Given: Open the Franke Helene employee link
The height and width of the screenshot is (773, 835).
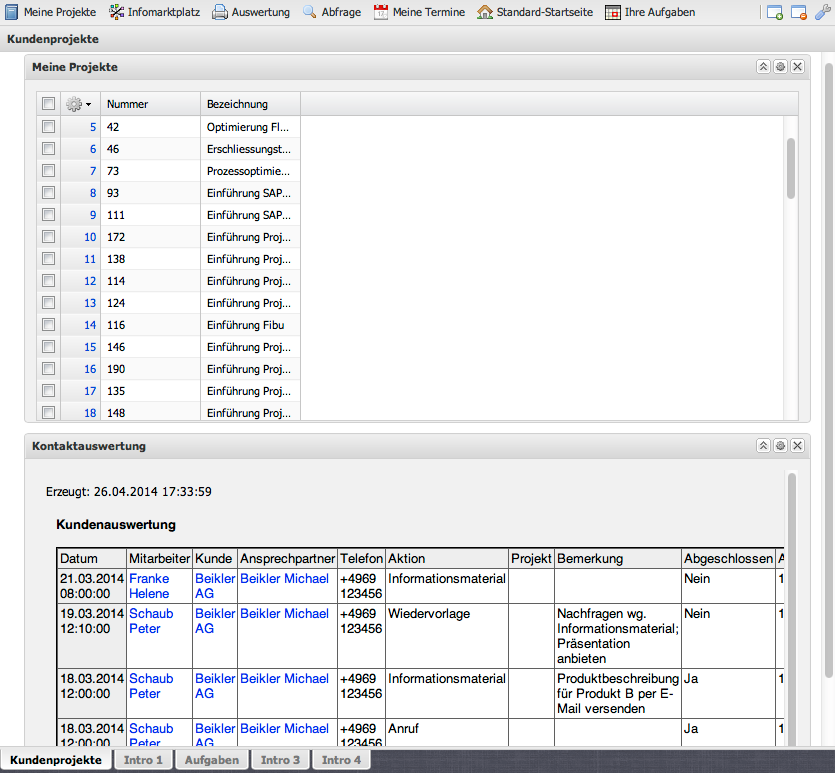Looking at the screenshot, I should tap(149, 586).
